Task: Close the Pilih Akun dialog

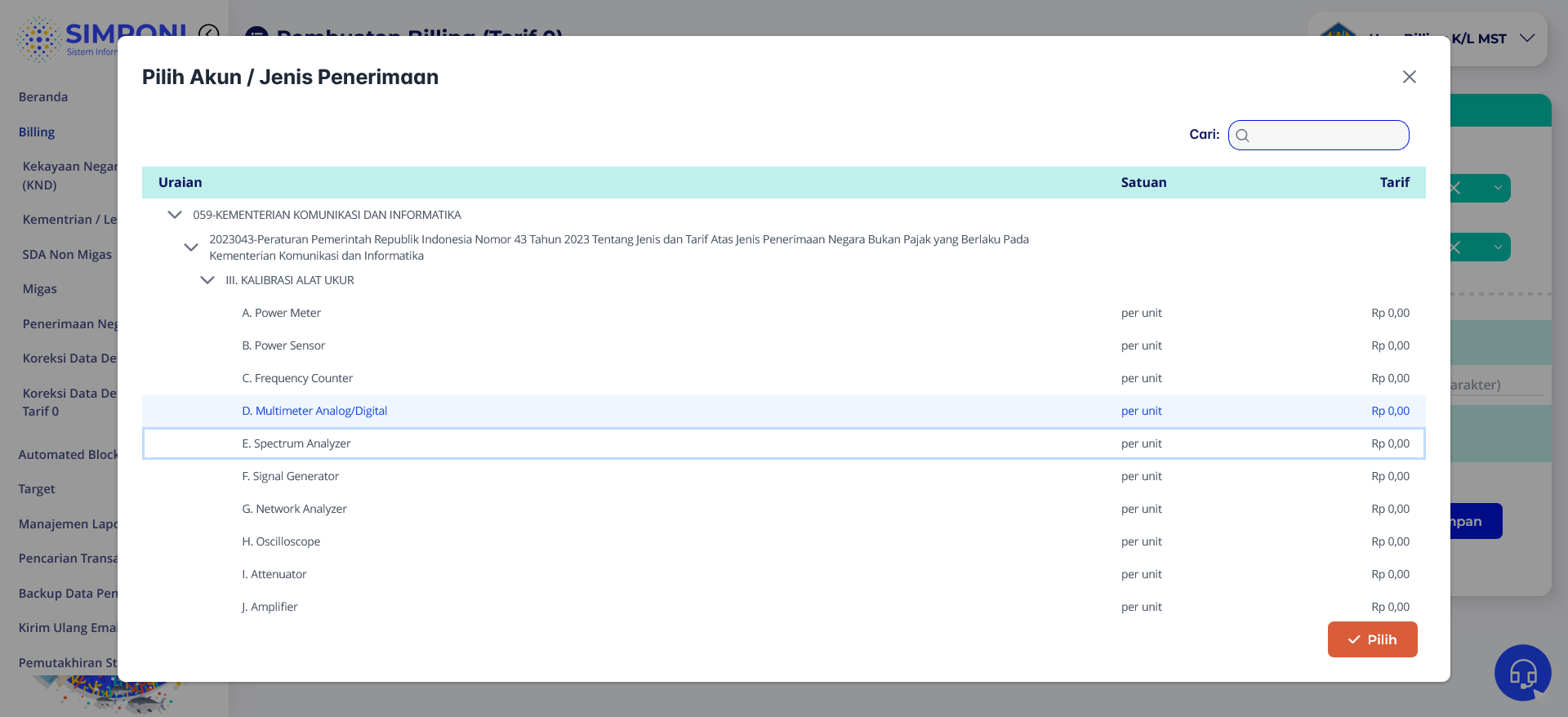Action: [1409, 77]
